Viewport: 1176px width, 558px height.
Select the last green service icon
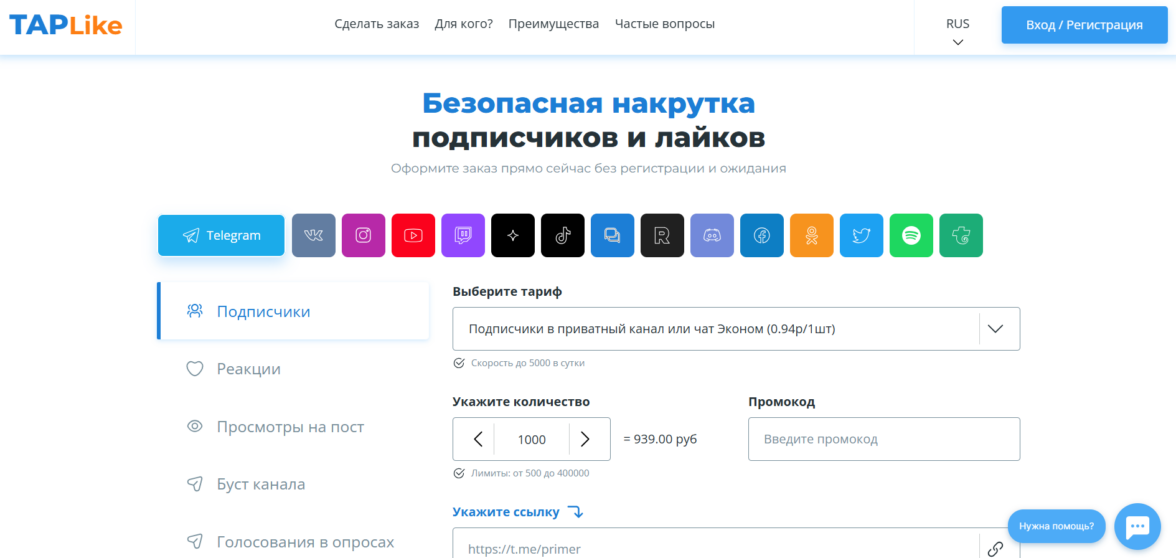click(x=962, y=236)
